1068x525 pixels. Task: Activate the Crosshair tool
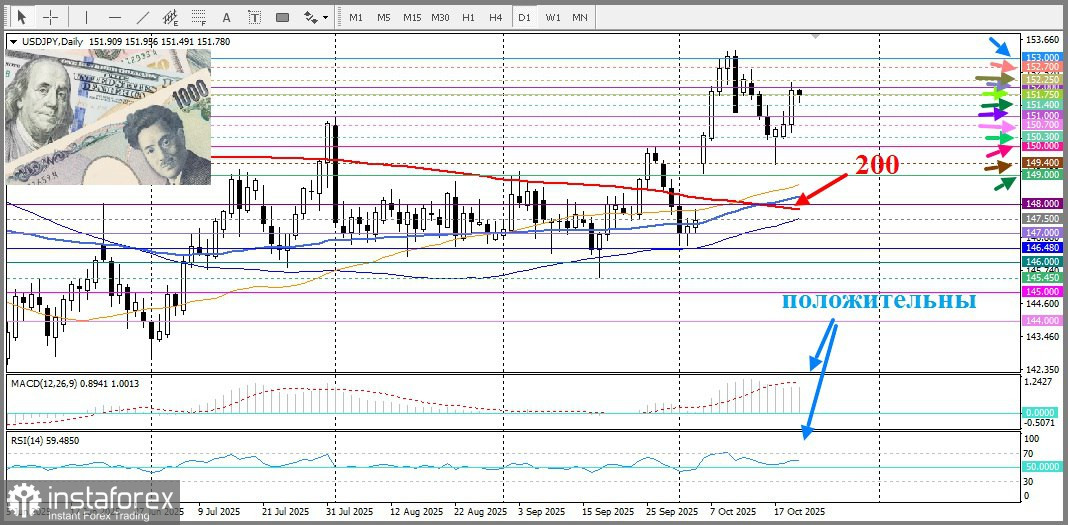pyautogui.click(x=50, y=17)
